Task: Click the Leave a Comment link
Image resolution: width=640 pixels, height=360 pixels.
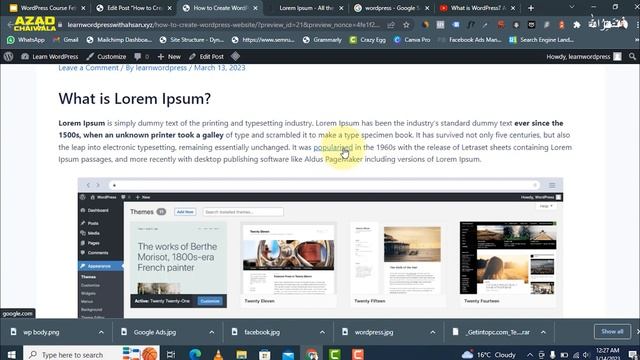Action: 88,68
